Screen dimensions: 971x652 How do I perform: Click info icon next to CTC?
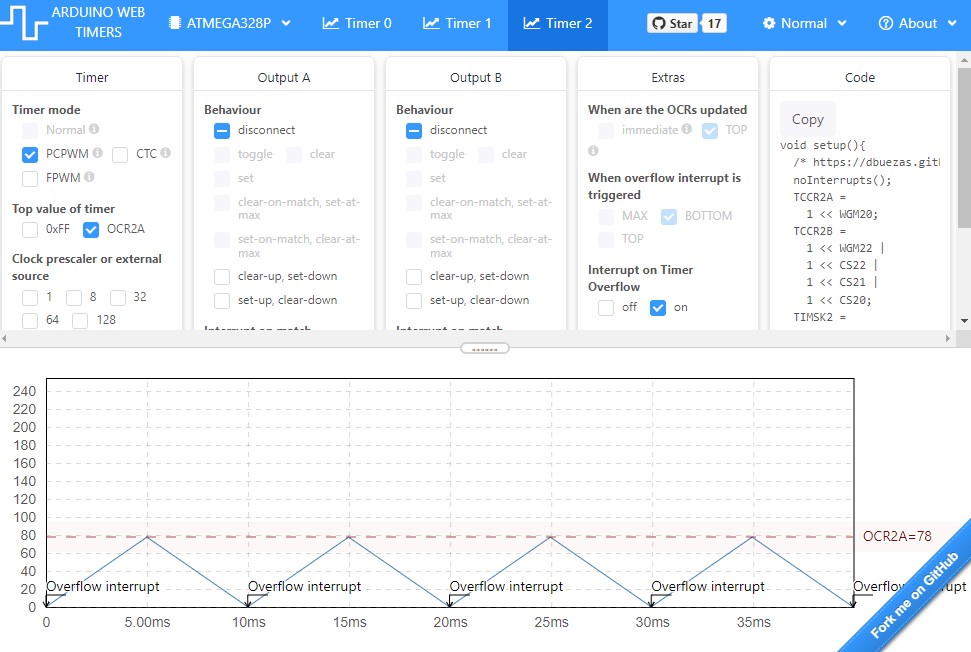(165, 152)
